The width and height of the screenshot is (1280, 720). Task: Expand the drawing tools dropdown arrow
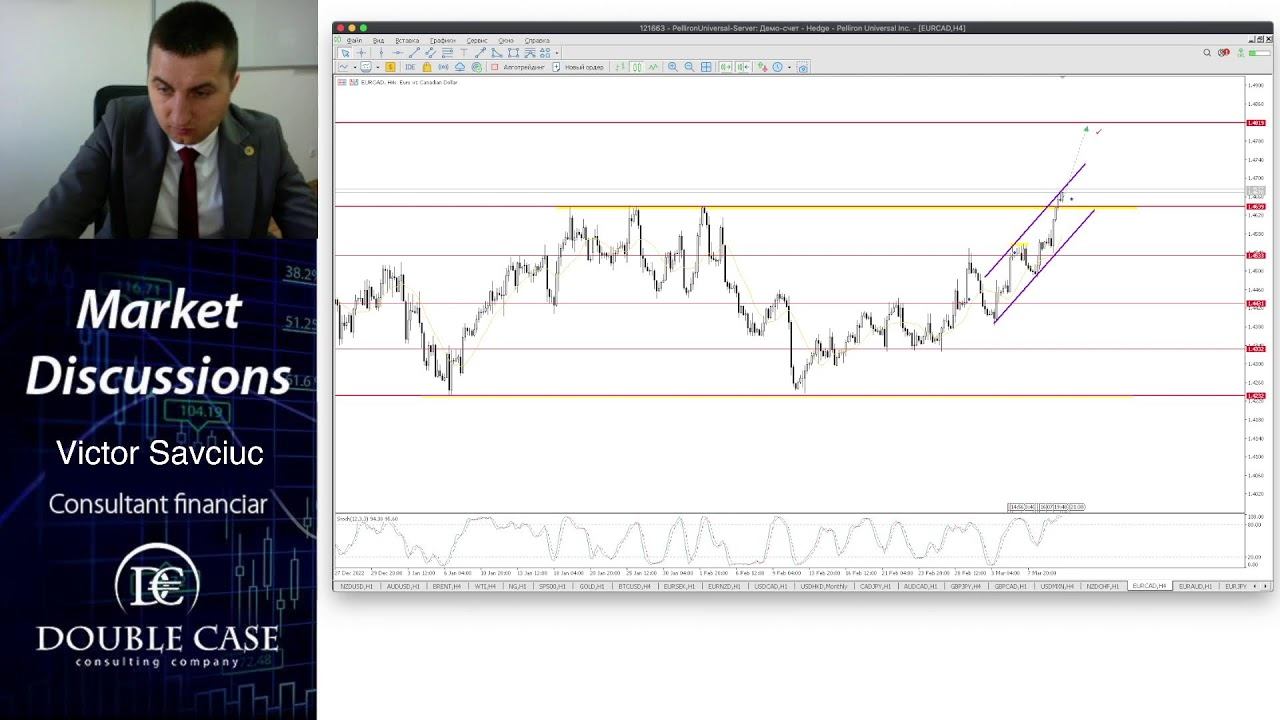[x=557, y=53]
